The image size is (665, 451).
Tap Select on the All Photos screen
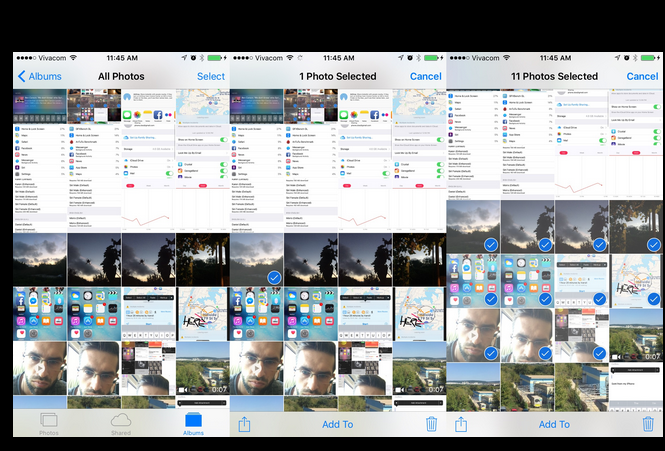click(211, 76)
